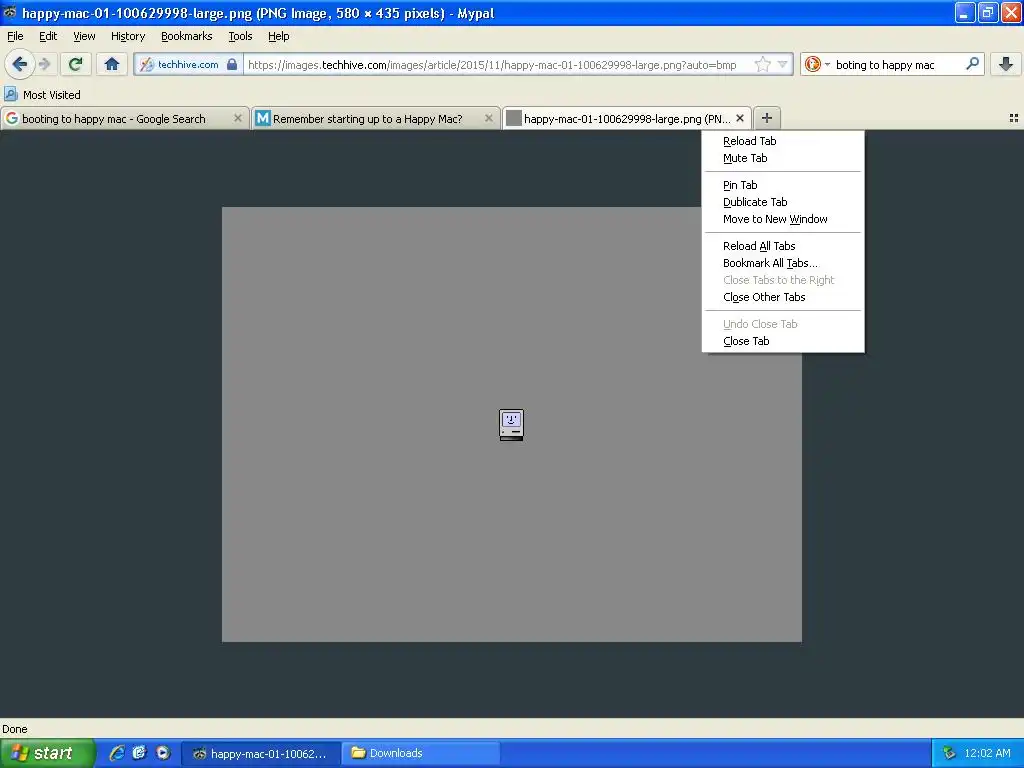Open the Home page icon

[x=112, y=64]
